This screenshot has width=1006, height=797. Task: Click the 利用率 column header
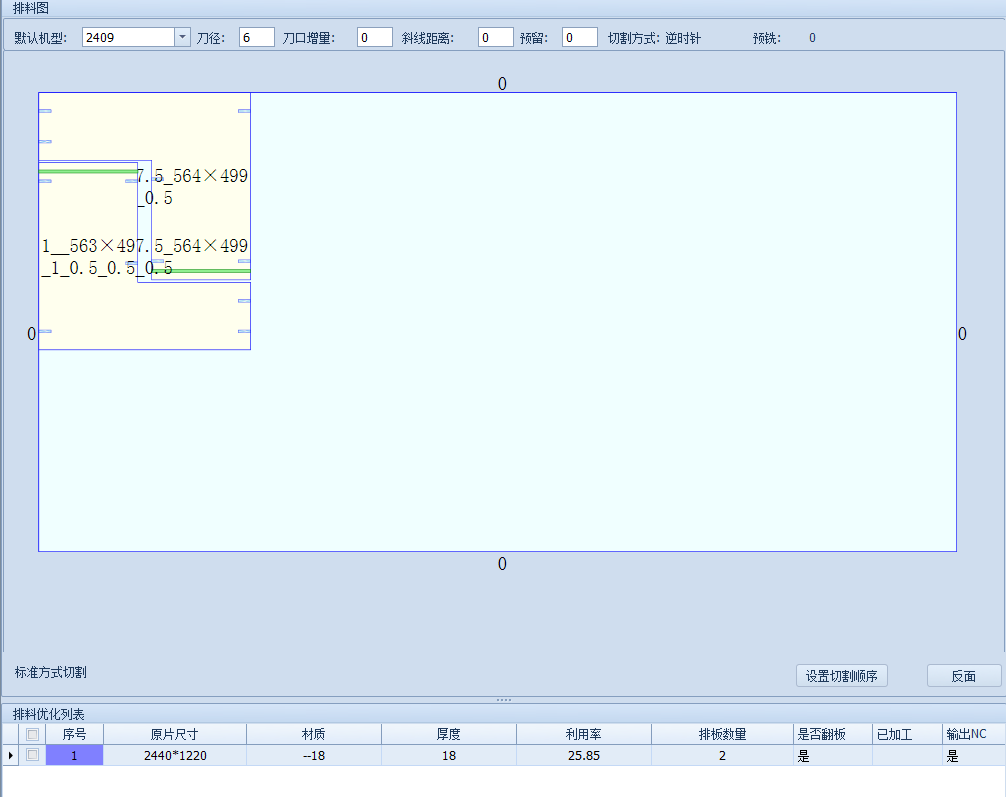pos(583,734)
